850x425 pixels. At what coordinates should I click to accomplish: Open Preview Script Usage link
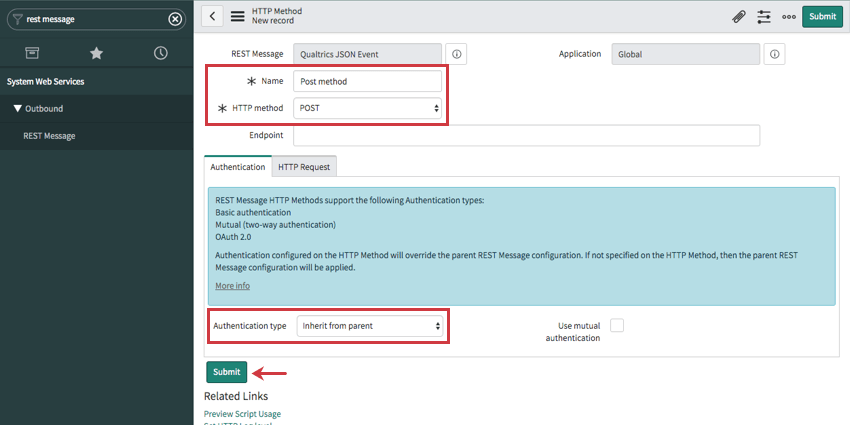coord(242,414)
